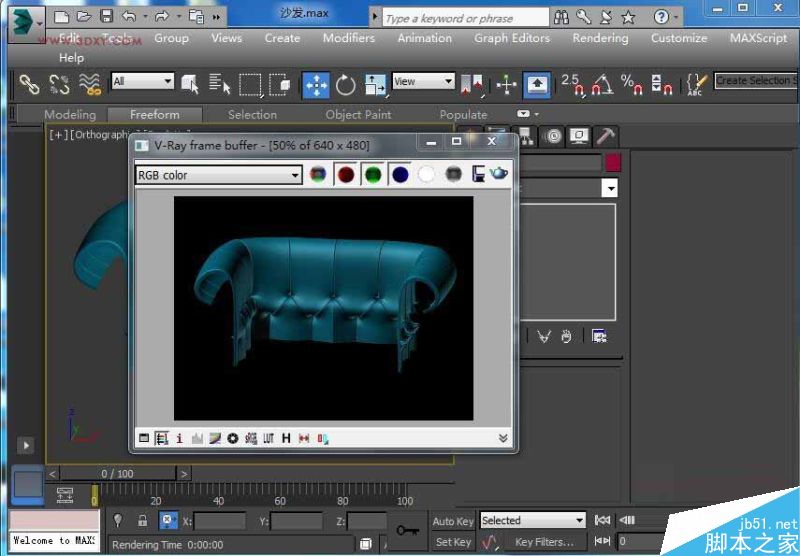Image resolution: width=800 pixels, height=556 pixels.
Task: Click the teapot render icon in frame buffer
Action: pyautogui.click(x=498, y=174)
